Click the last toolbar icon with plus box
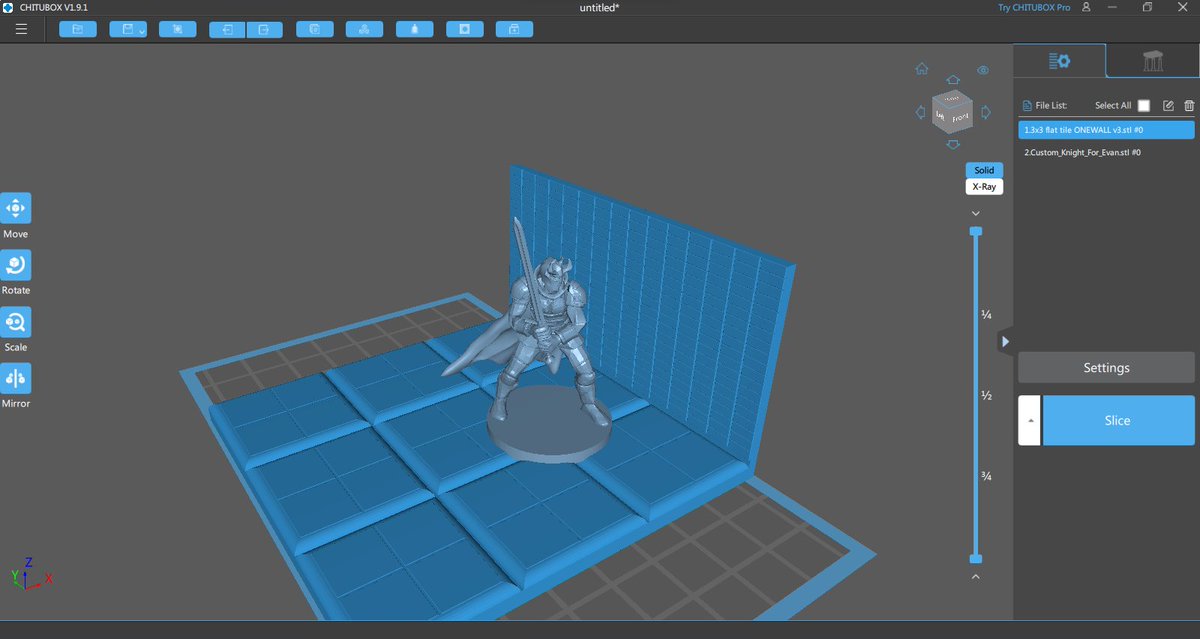Viewport: 1200px width, 639px height. tap(514, 29)
